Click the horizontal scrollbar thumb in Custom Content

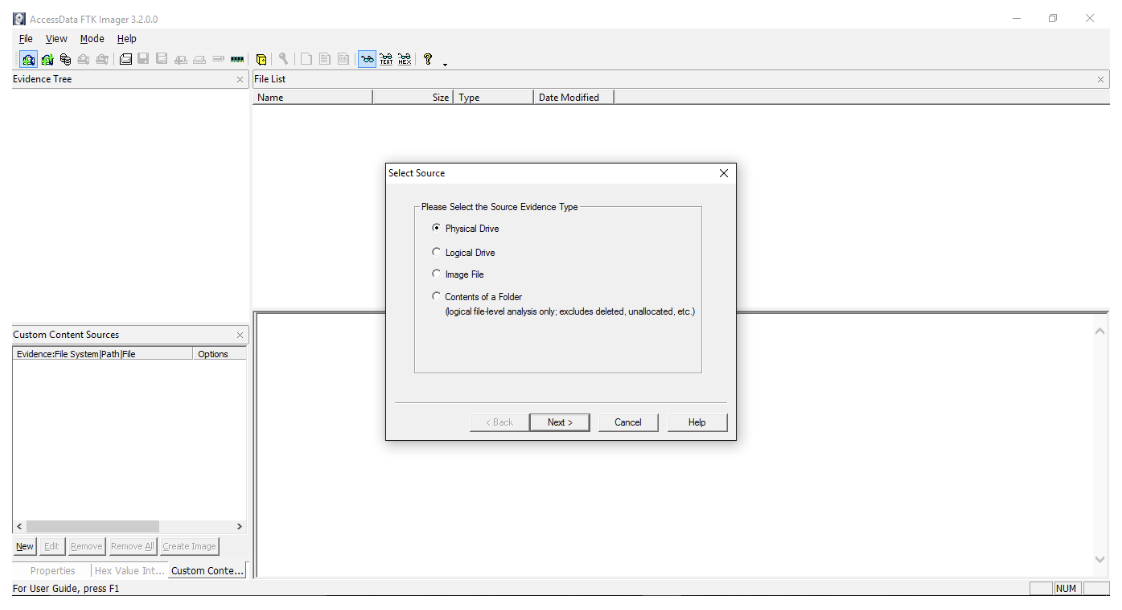coord(92,526)
